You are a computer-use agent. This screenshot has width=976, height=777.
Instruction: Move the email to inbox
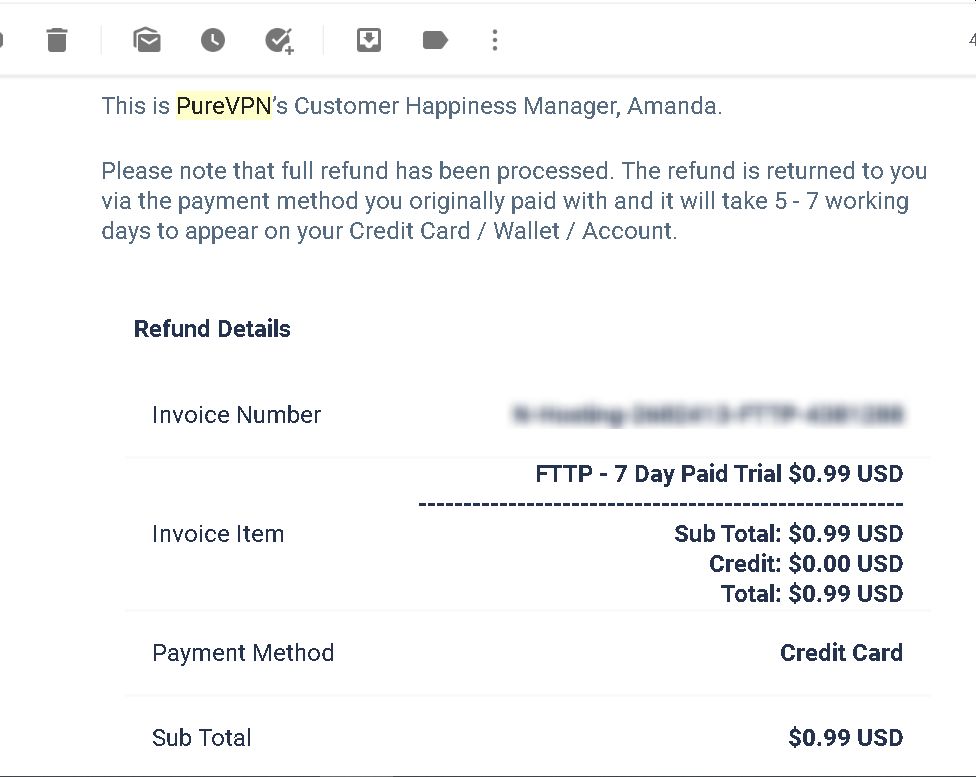pyautogui.click(x=369, y=40)
